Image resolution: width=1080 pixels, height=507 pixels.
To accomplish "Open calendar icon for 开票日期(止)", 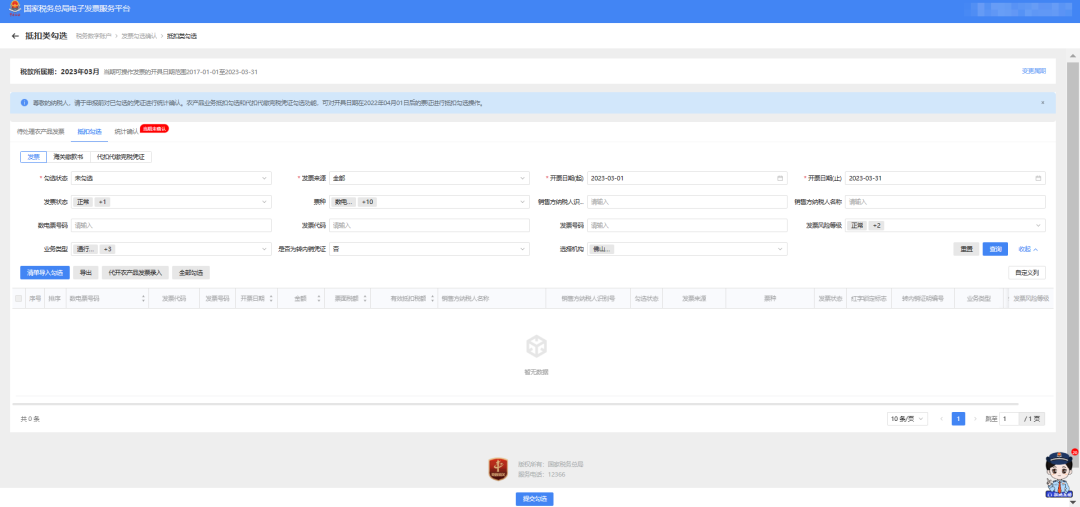I will [x=1039, y=178].
